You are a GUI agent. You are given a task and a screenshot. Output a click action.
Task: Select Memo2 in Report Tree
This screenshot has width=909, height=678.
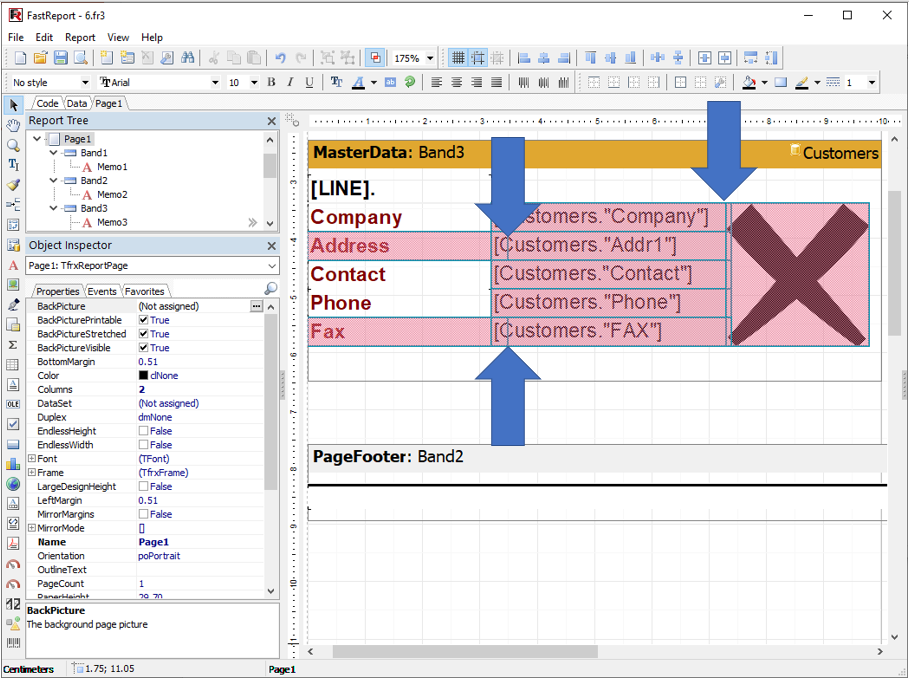(x=112, y=195)
